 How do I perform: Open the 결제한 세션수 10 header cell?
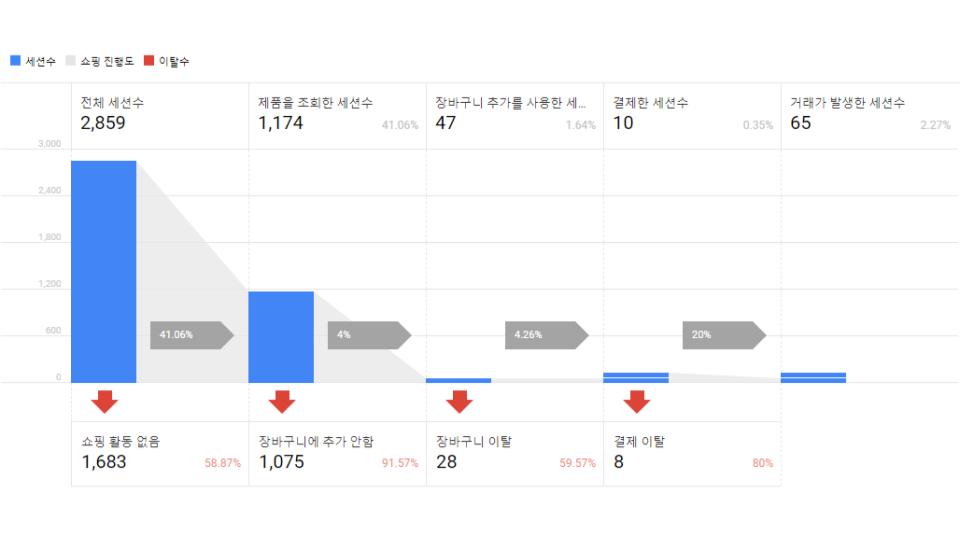692,116
